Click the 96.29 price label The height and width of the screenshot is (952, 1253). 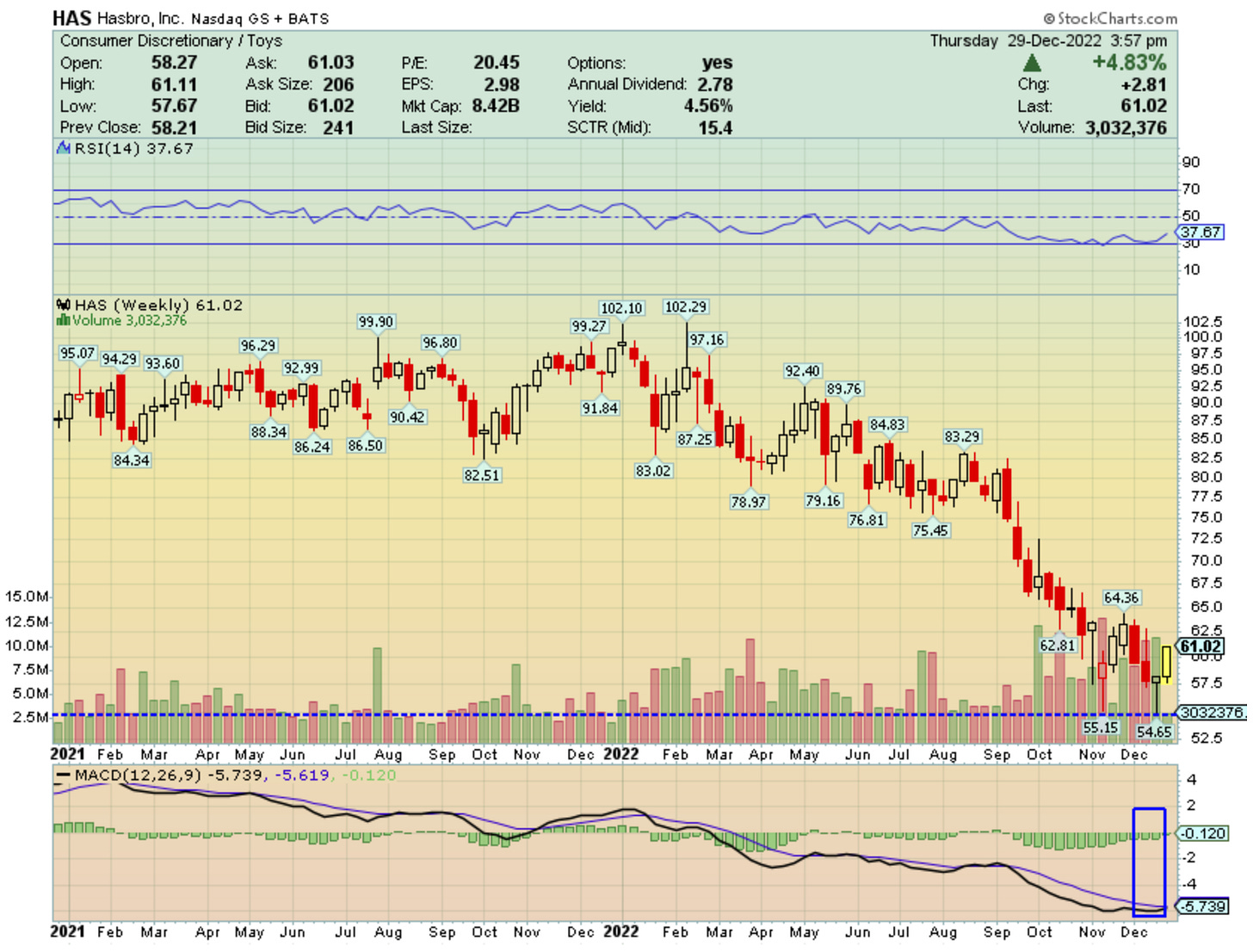click(258, 345)
